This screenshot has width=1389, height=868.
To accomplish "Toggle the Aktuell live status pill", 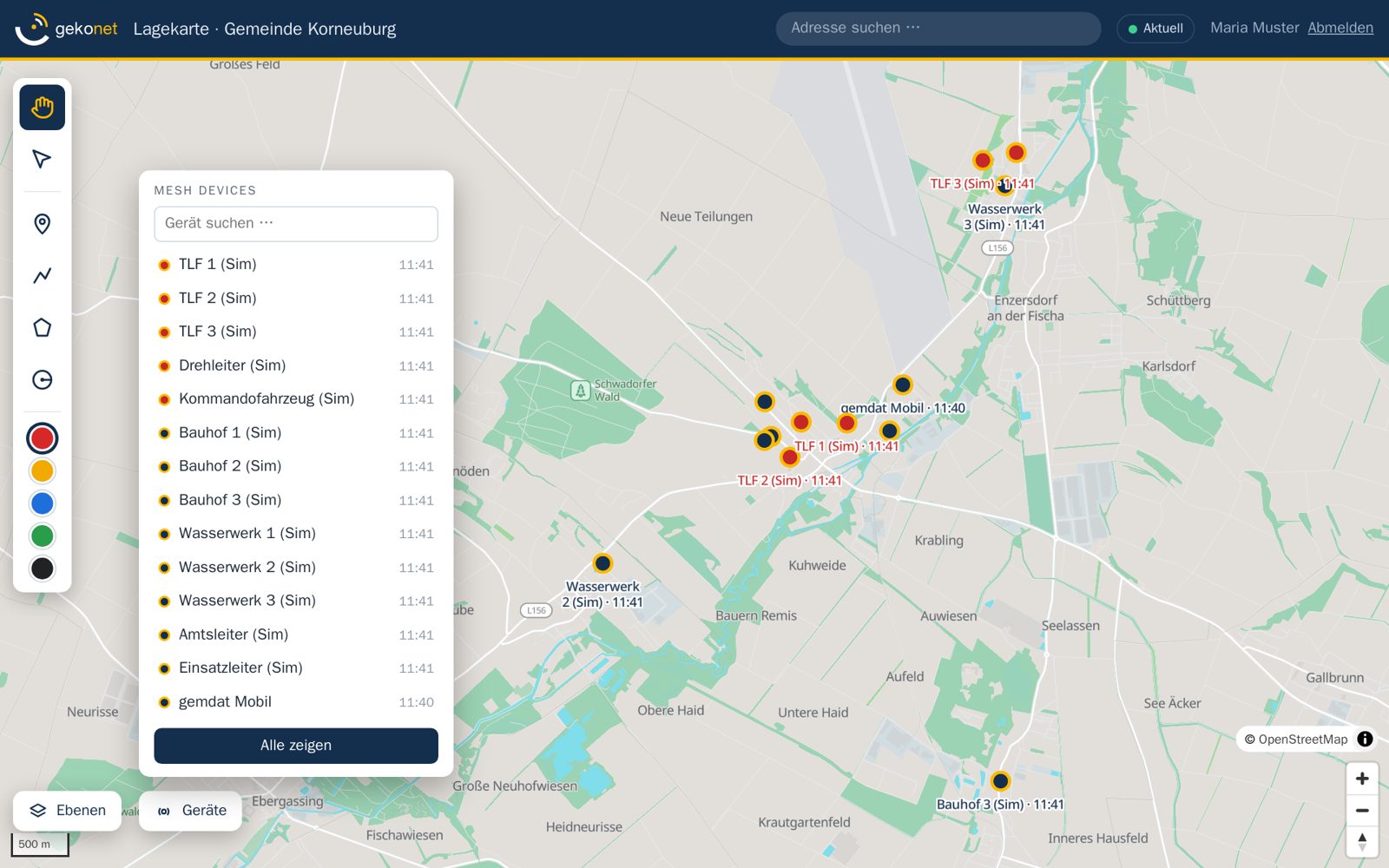I will click(x=1155, y=29).
